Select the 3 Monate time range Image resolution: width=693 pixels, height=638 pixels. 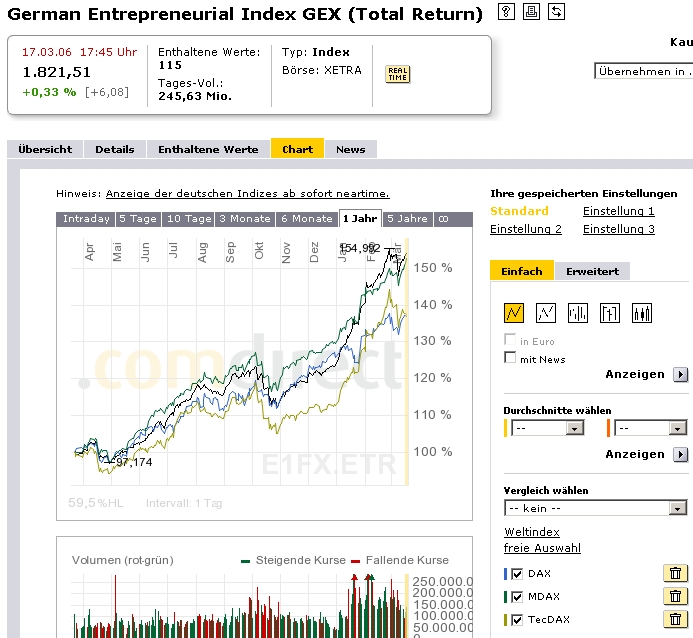click(245, 219)
